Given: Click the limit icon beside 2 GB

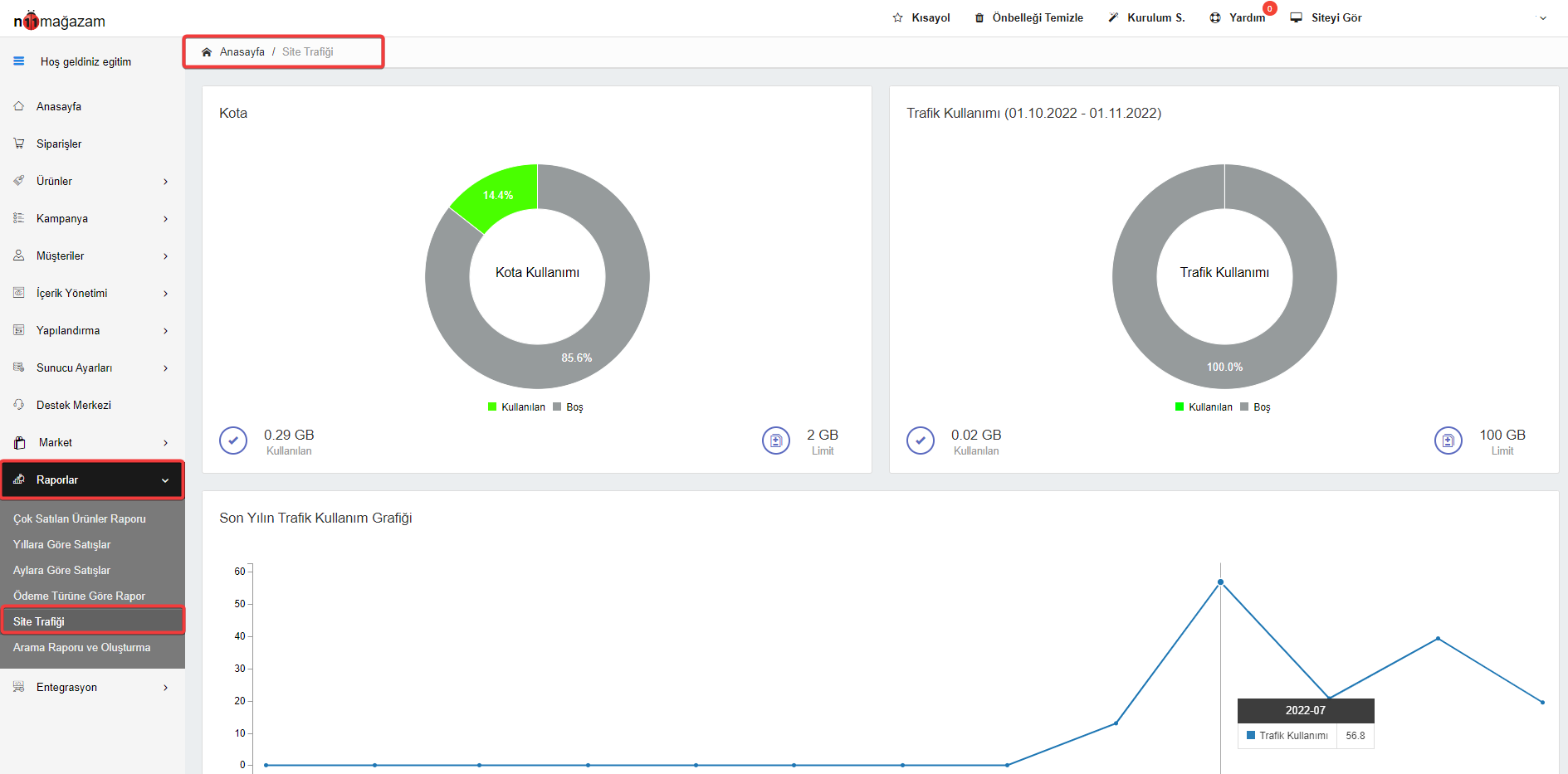Looking at the screenshot, I should point(776,441).
